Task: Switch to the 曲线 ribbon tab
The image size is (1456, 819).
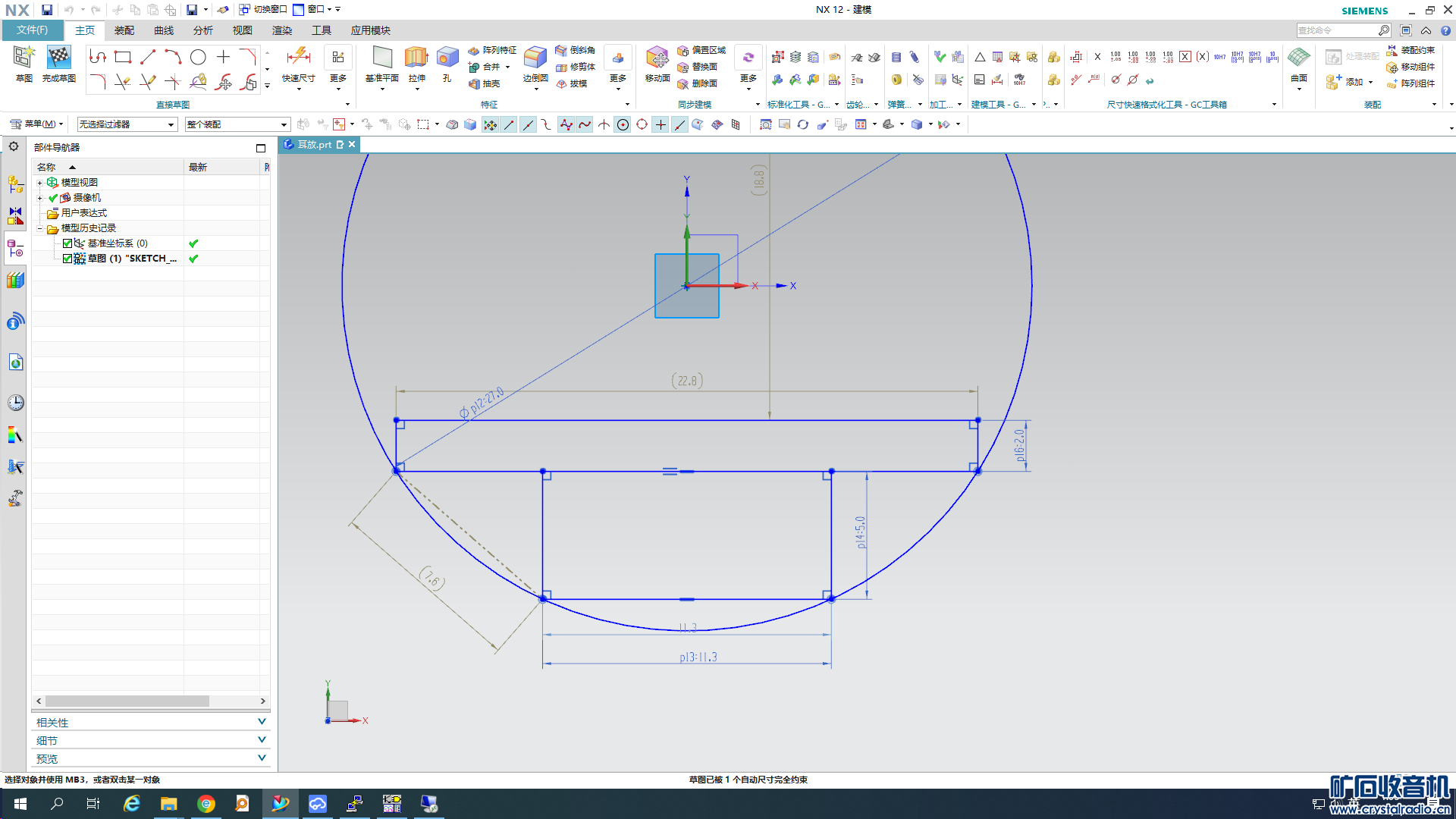Action: click(164, 30)
